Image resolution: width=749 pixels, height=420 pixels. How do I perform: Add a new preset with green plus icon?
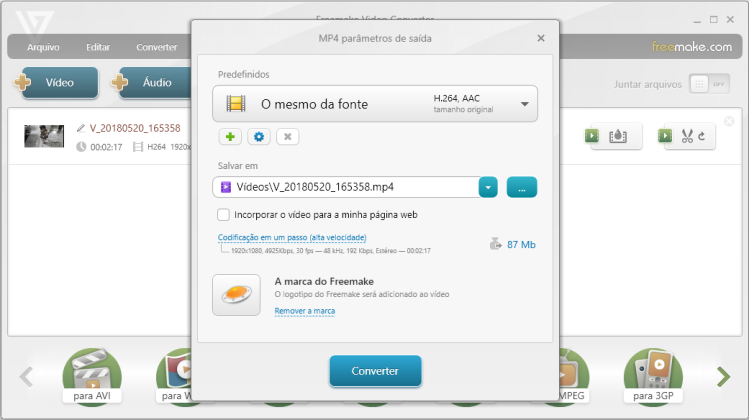click(230, 137)
